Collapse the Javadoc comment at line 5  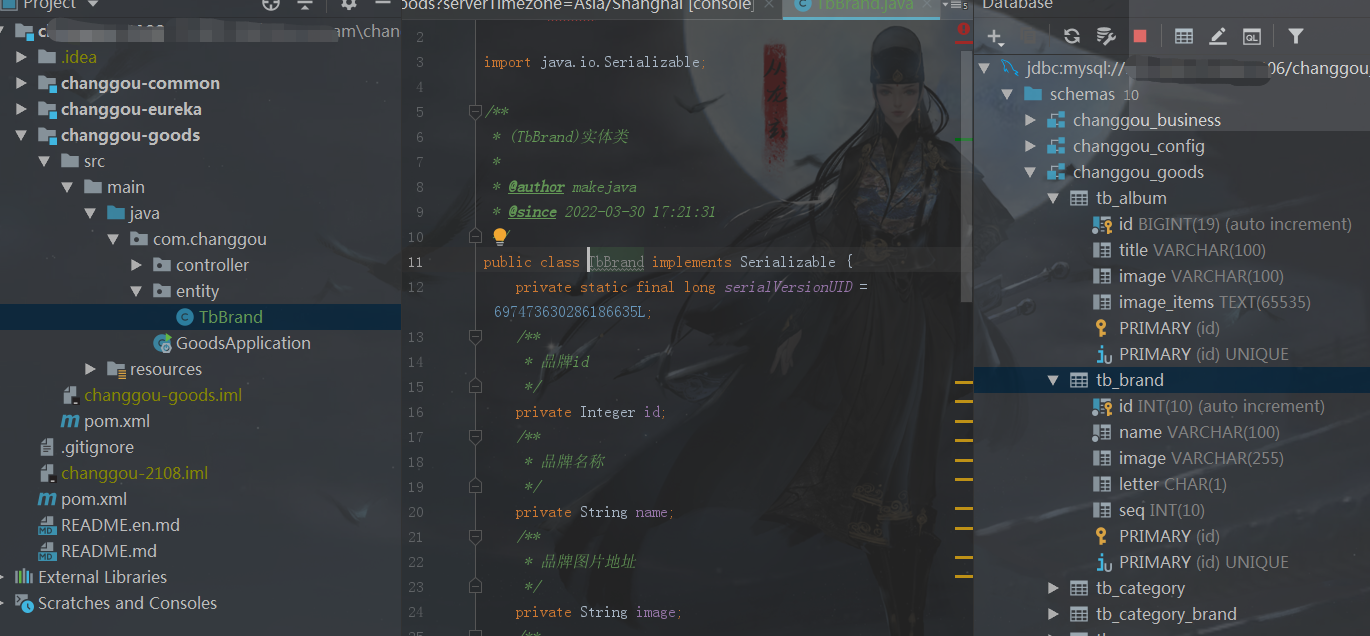click(x=475, y=111)
